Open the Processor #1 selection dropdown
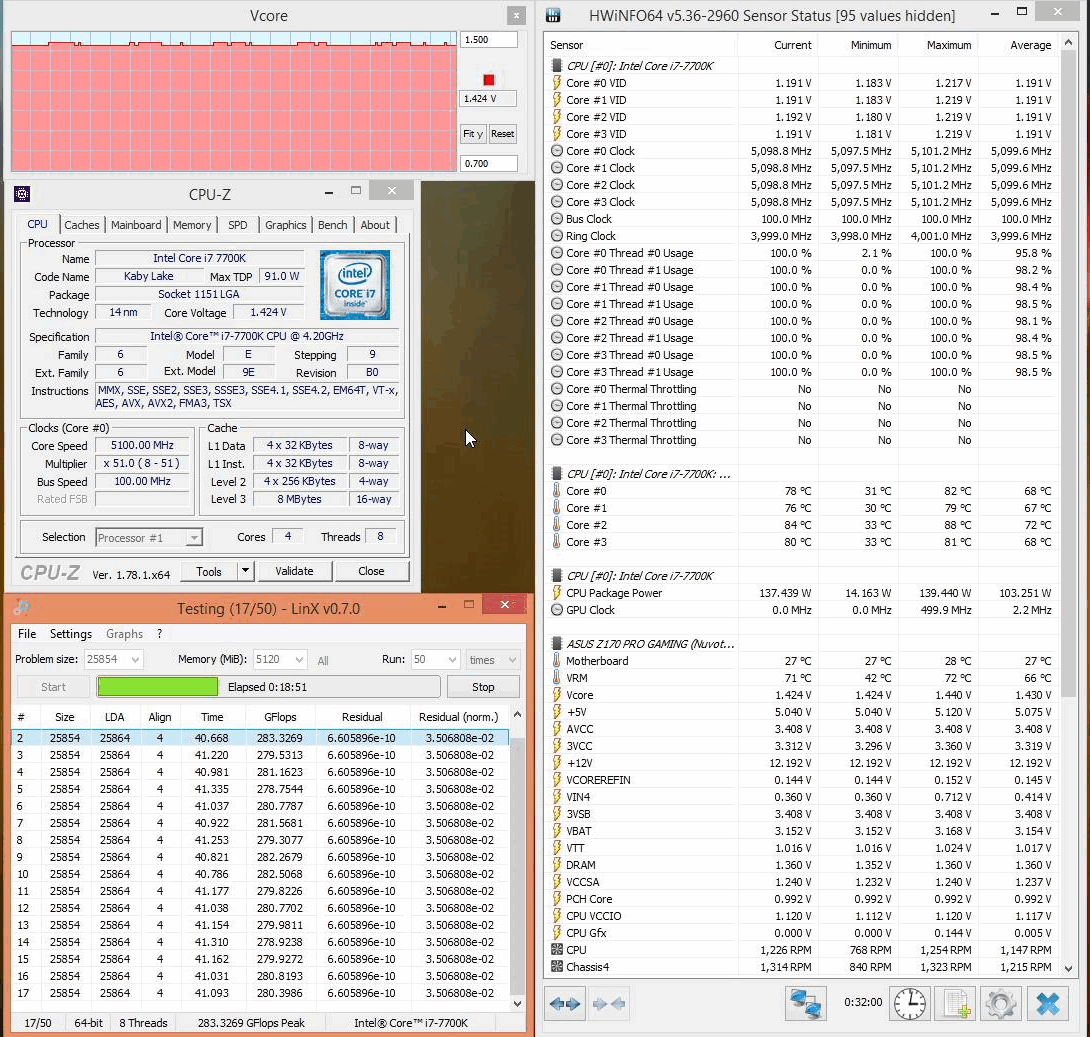Viewport: 1090px width, 1037px height. 195,537
